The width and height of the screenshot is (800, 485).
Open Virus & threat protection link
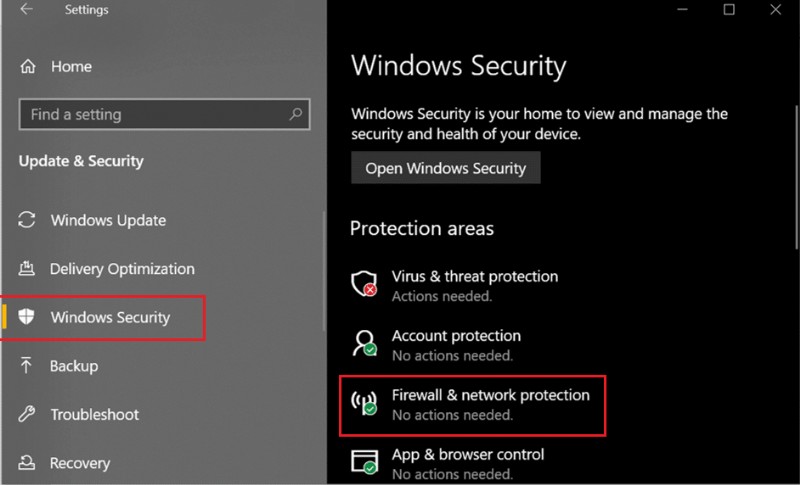pos(474,276)
